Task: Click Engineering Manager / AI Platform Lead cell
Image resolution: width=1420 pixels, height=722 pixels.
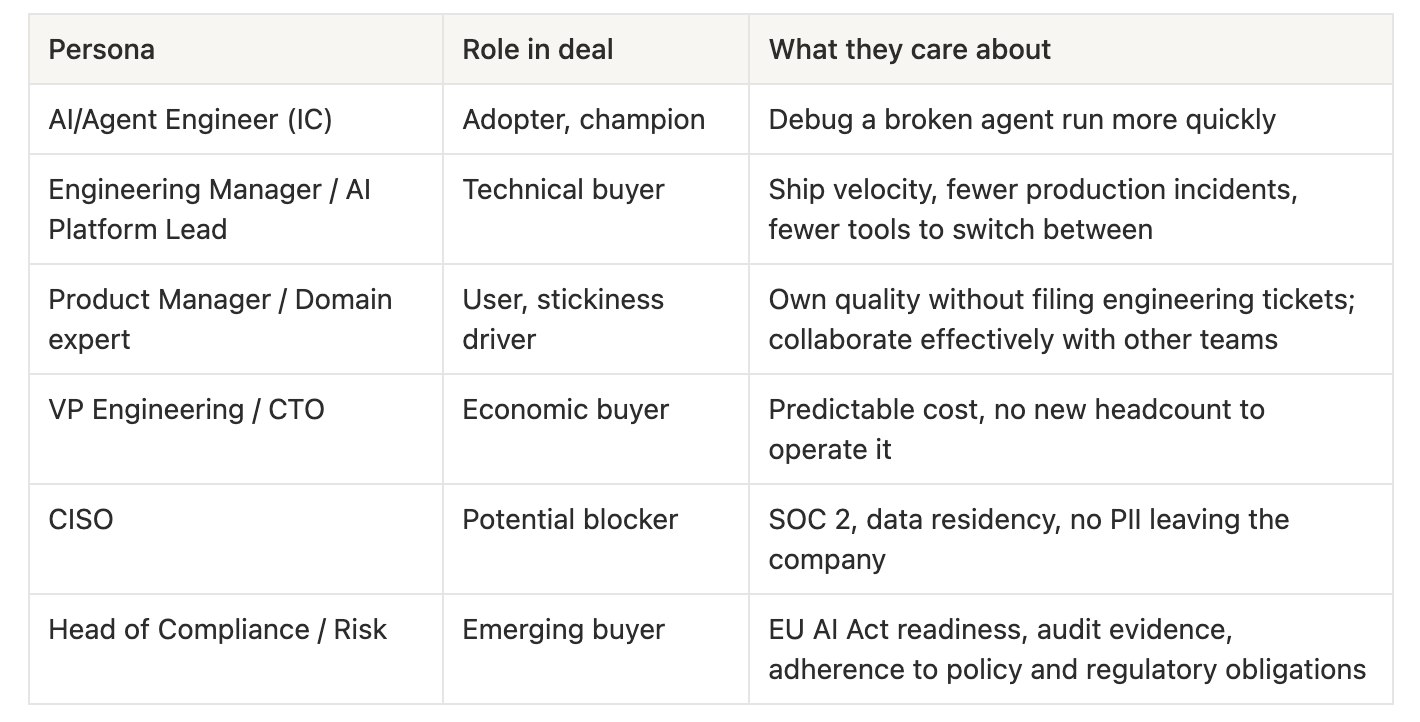Action: 236,209
